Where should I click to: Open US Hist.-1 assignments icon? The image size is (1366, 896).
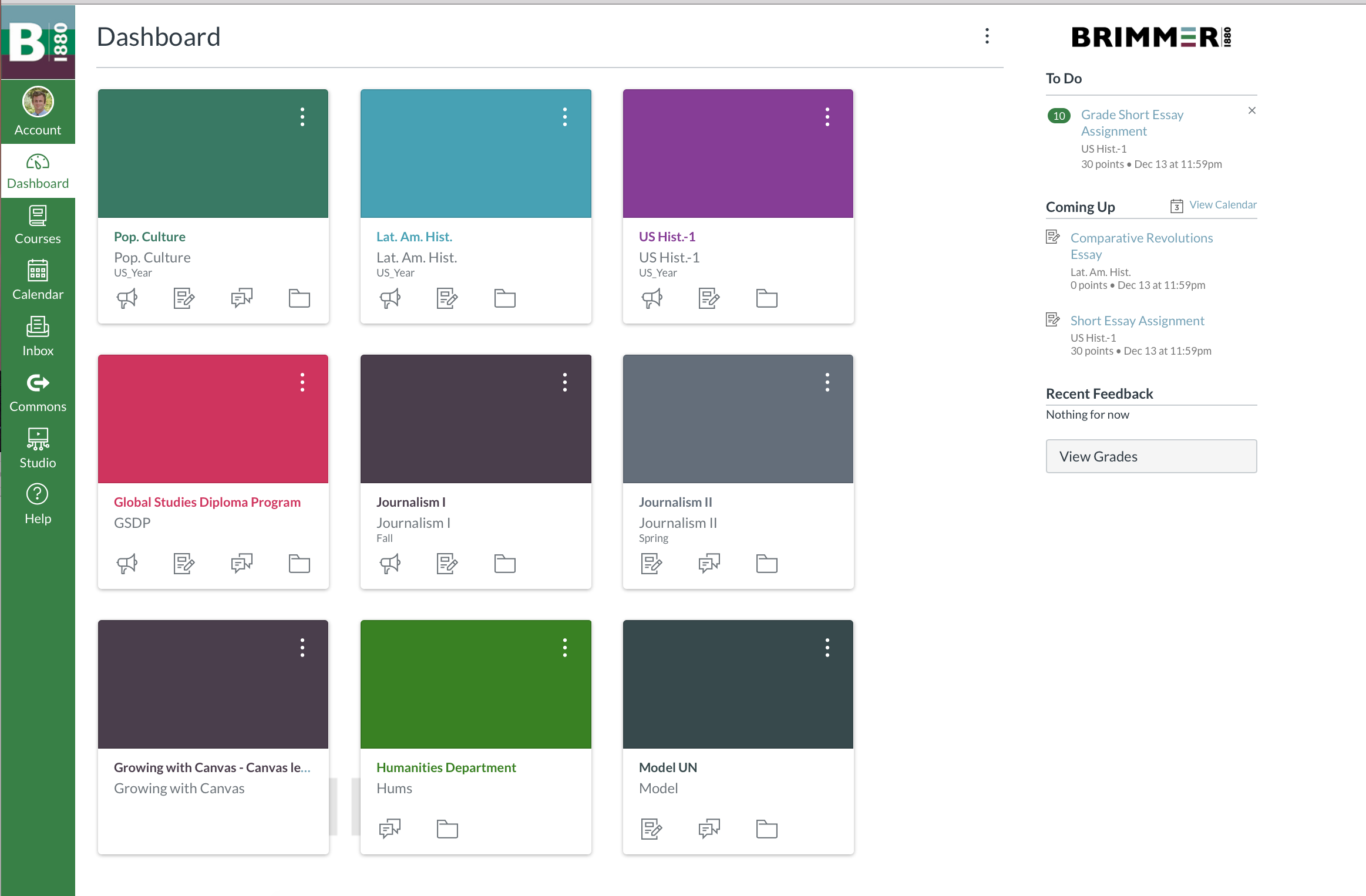[709, 298]
